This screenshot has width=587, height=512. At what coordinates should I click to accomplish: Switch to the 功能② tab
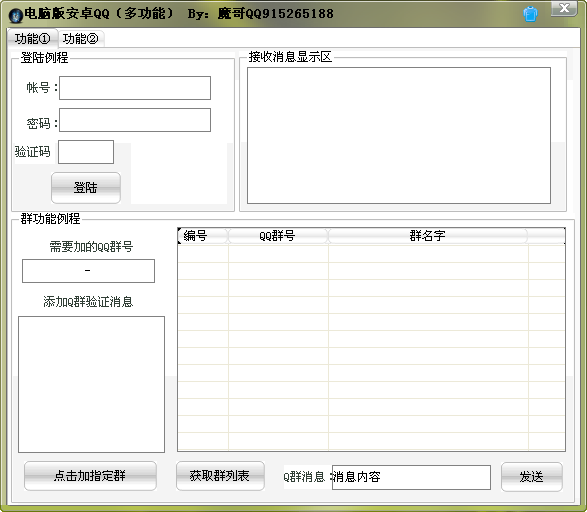click(x=80, y=38)
